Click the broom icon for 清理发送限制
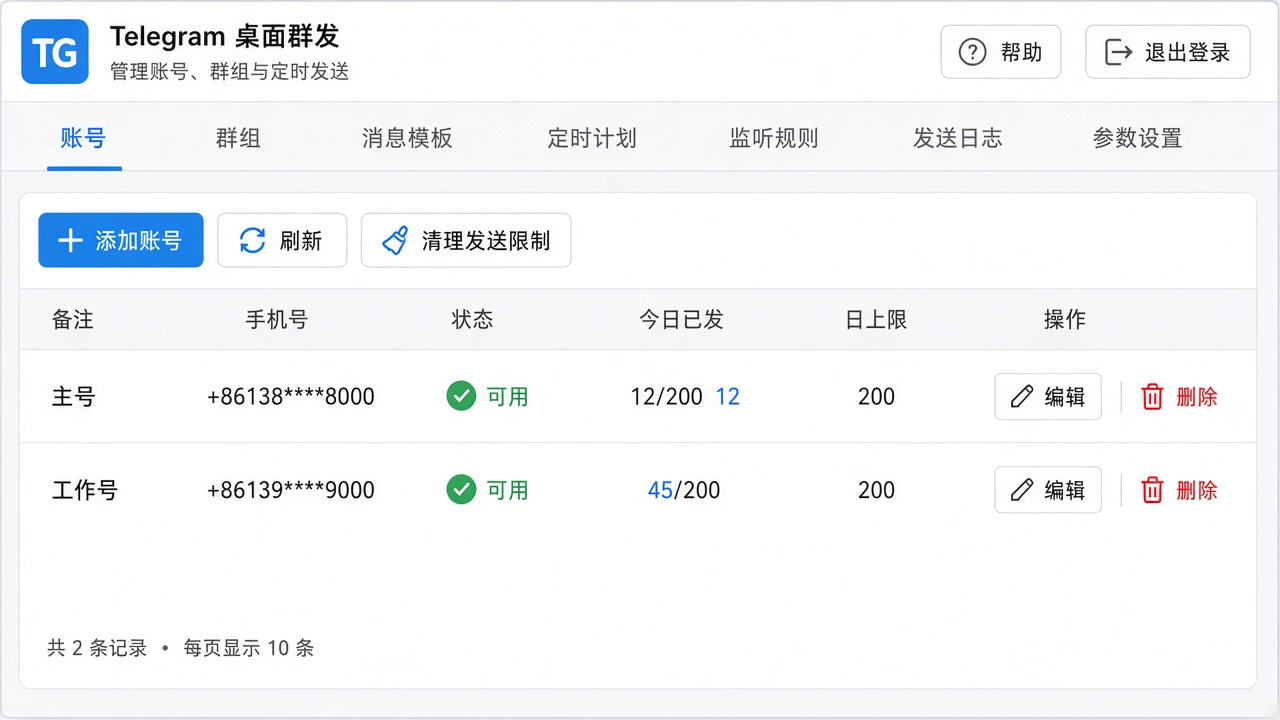Screen dimensions: 1280x720 click(396, 240)
